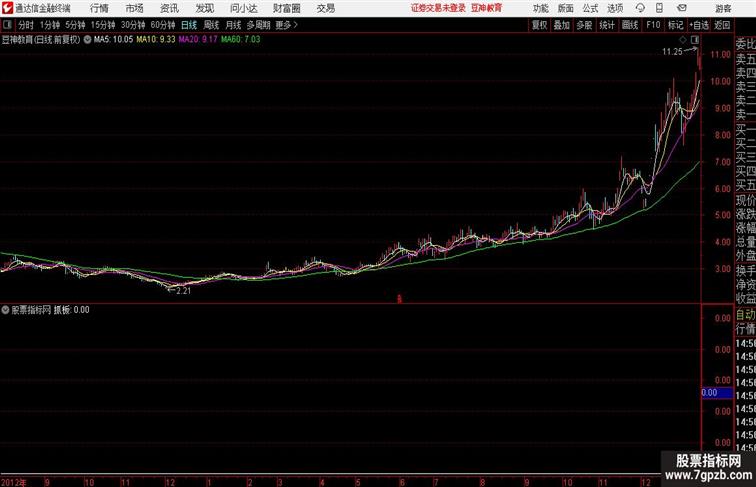Add stock with the +自选 button

(x=699, y=25)
